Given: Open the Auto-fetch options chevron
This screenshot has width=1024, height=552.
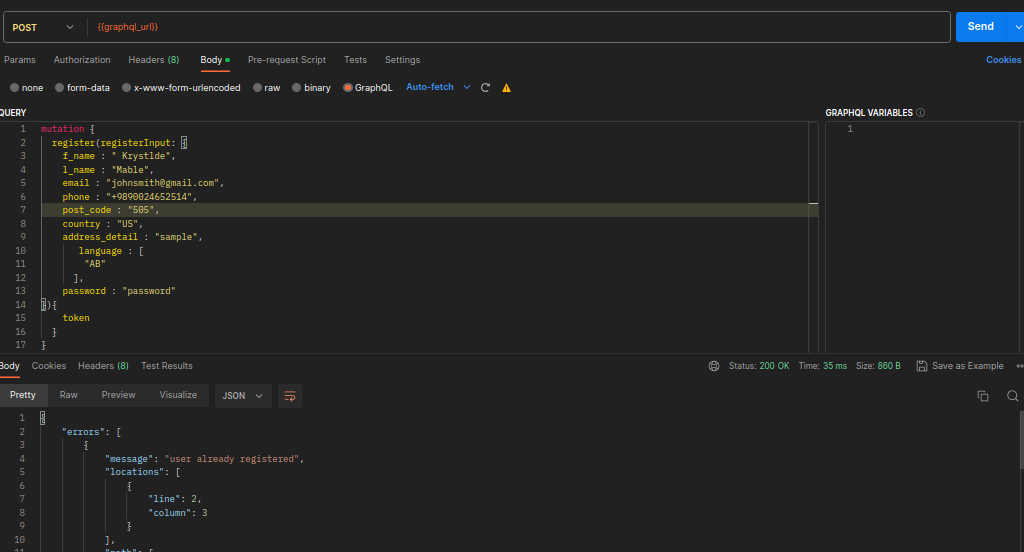Looking at the screenshot, I should click(467, 88).
